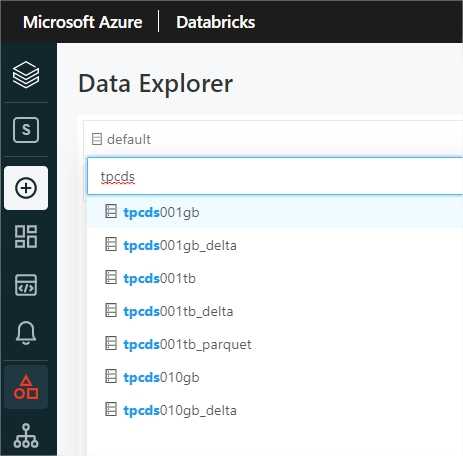Click the icon beside tpcds001tb_delta

click(x=111, y=310)
